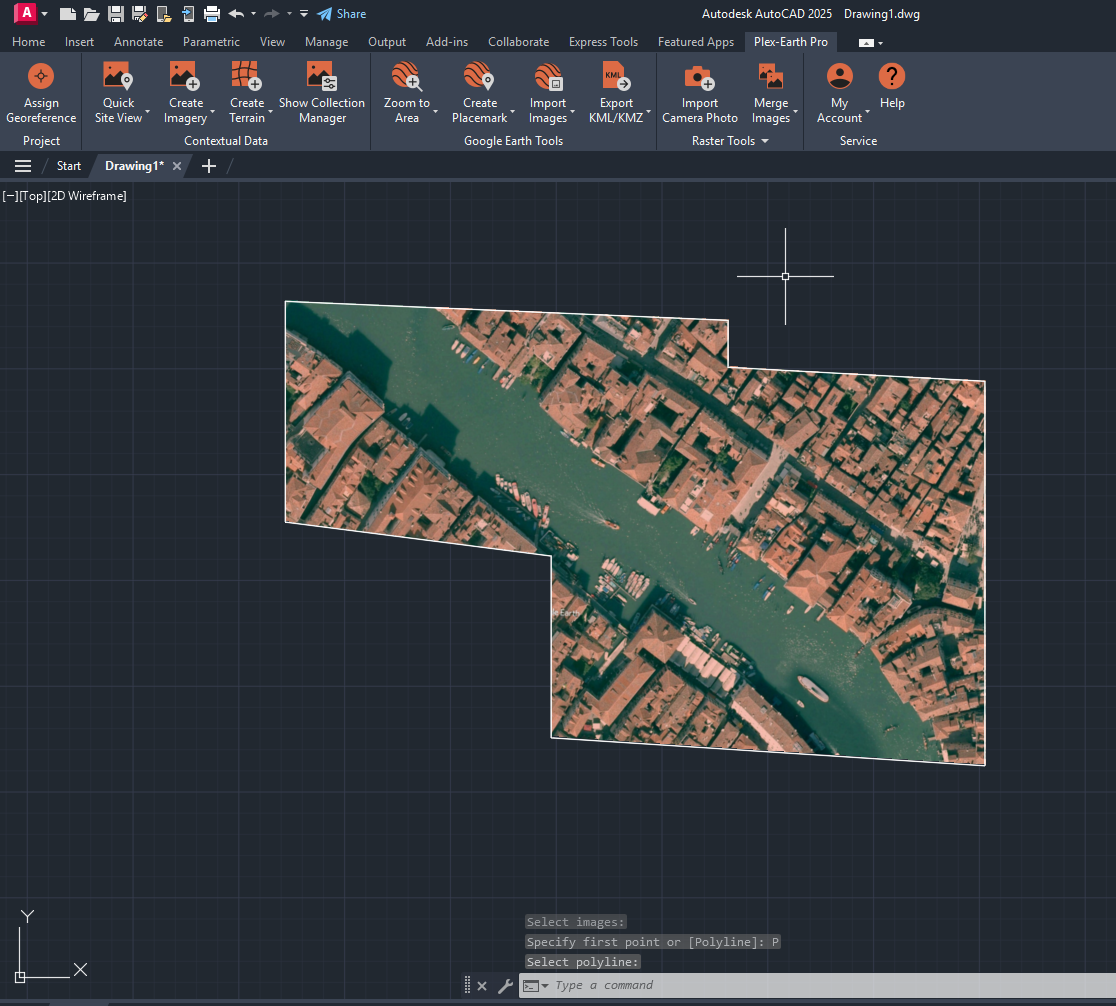This screenshot has width=1116, height=1006.
Task: Open Show Collection Manager
Action: pos(322,94)
